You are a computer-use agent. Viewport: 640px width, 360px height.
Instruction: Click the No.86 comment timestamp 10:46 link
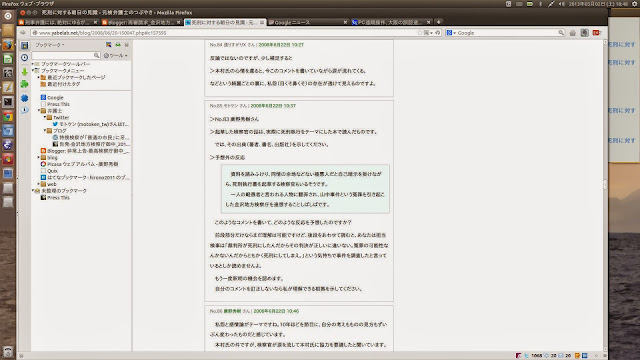pos(276,311)
